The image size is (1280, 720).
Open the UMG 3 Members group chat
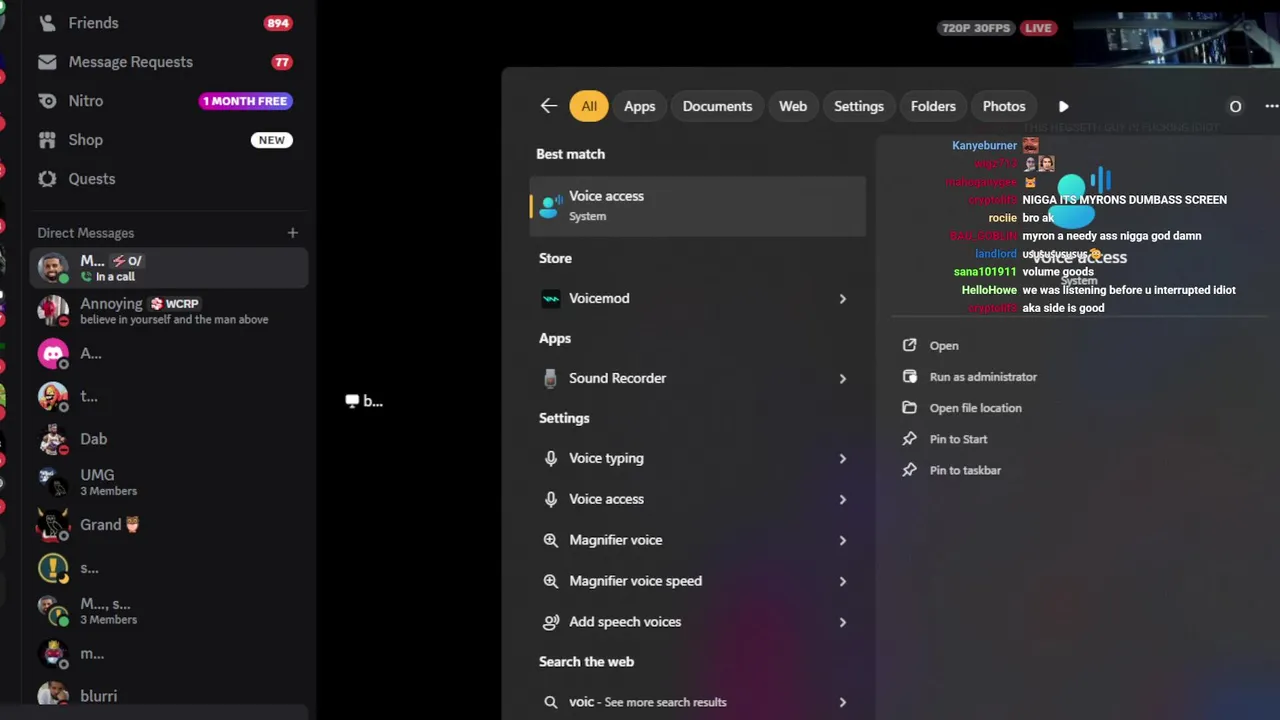[x=168, y=482]
